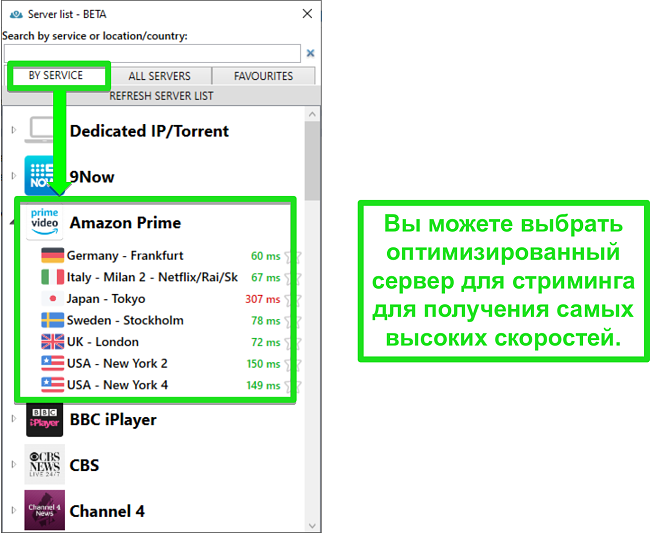The width and height of the screenshot is (650, 534).
Task: Click the 9Now group title
Action: pos(92,177)
